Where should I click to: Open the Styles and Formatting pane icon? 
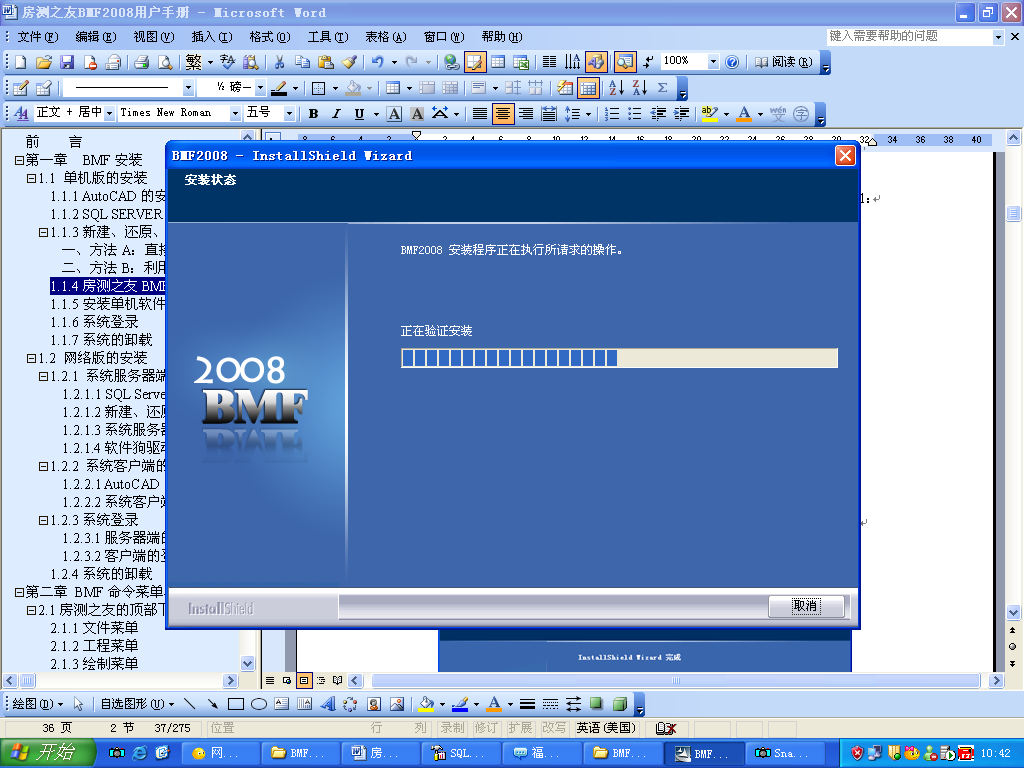pos(22,114)
